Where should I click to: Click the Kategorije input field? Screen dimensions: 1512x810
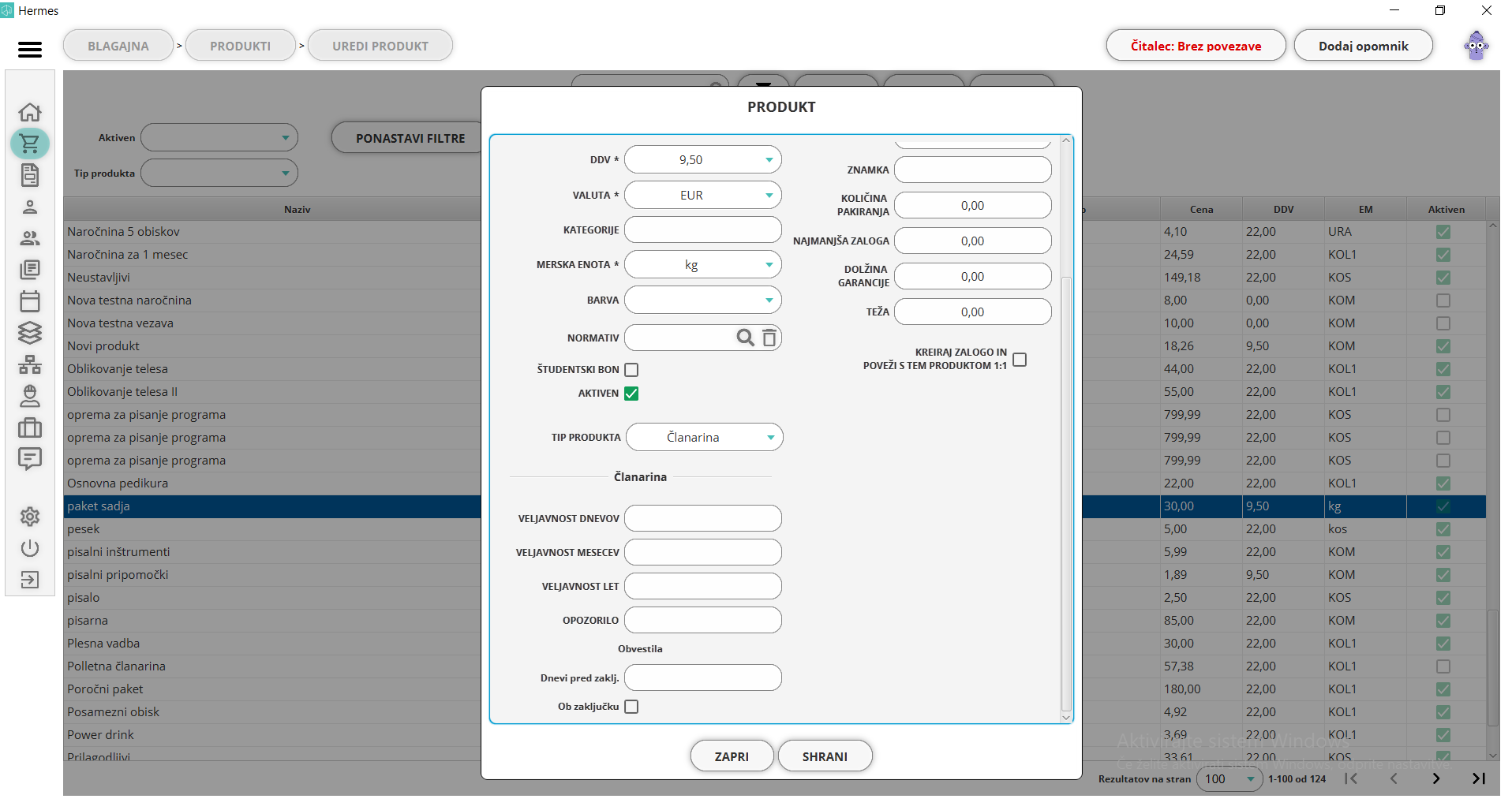pos(702,230)
